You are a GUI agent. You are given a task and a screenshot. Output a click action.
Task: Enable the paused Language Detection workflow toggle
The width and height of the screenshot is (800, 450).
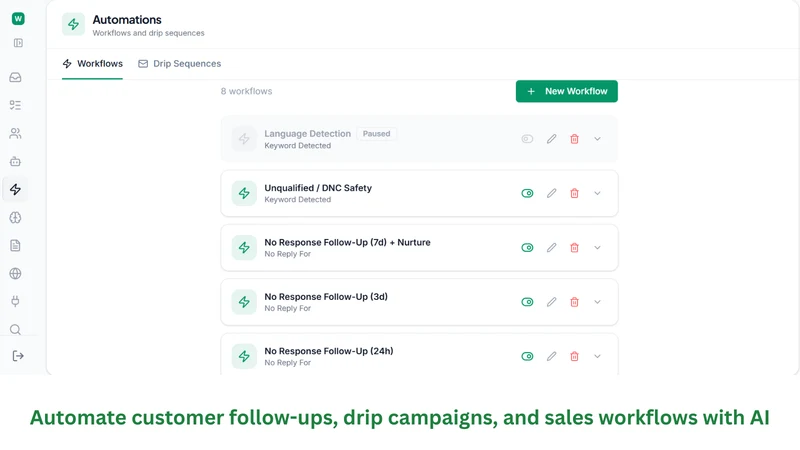[527, 139]
